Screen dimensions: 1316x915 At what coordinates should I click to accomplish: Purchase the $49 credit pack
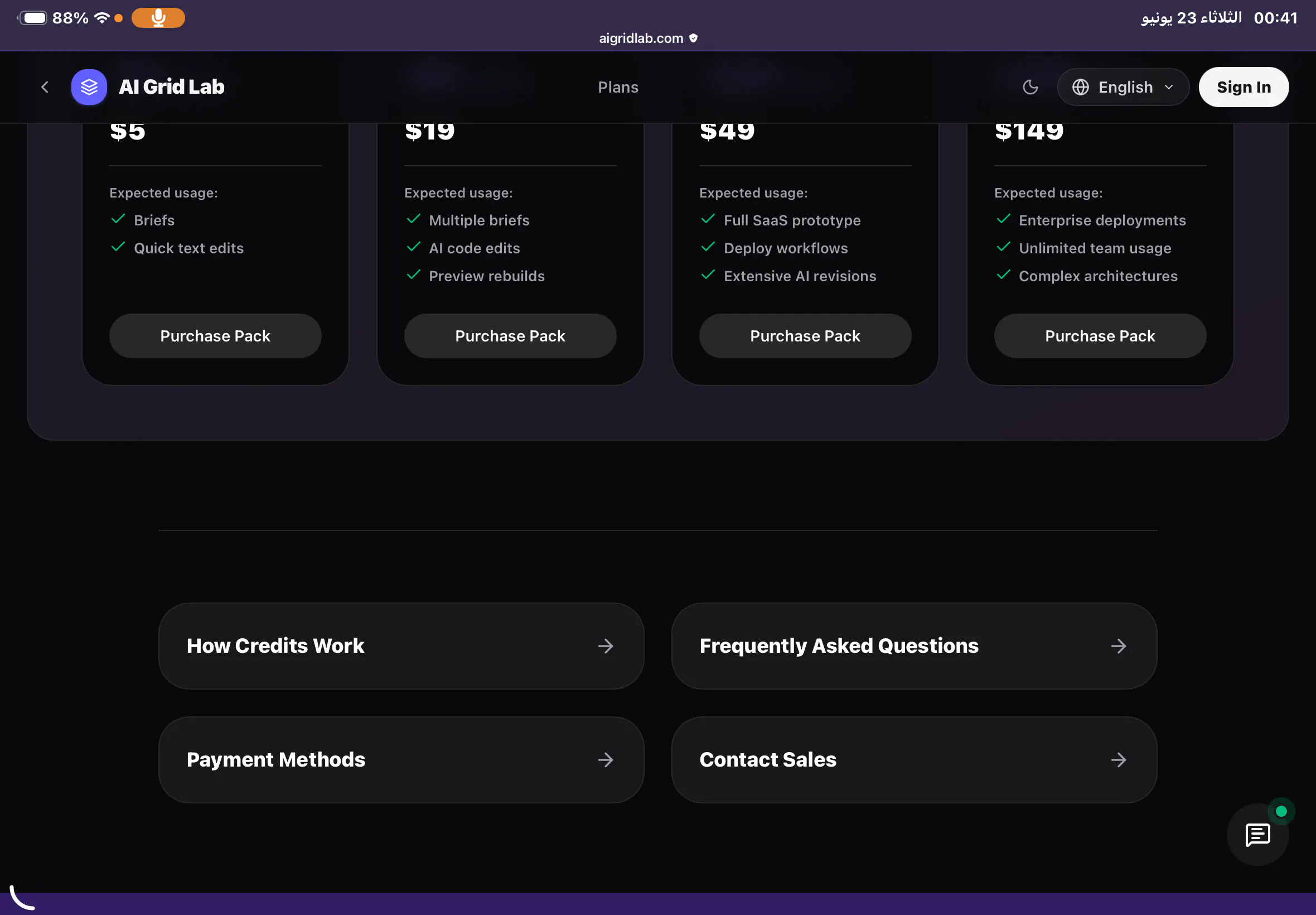(805, 336)
